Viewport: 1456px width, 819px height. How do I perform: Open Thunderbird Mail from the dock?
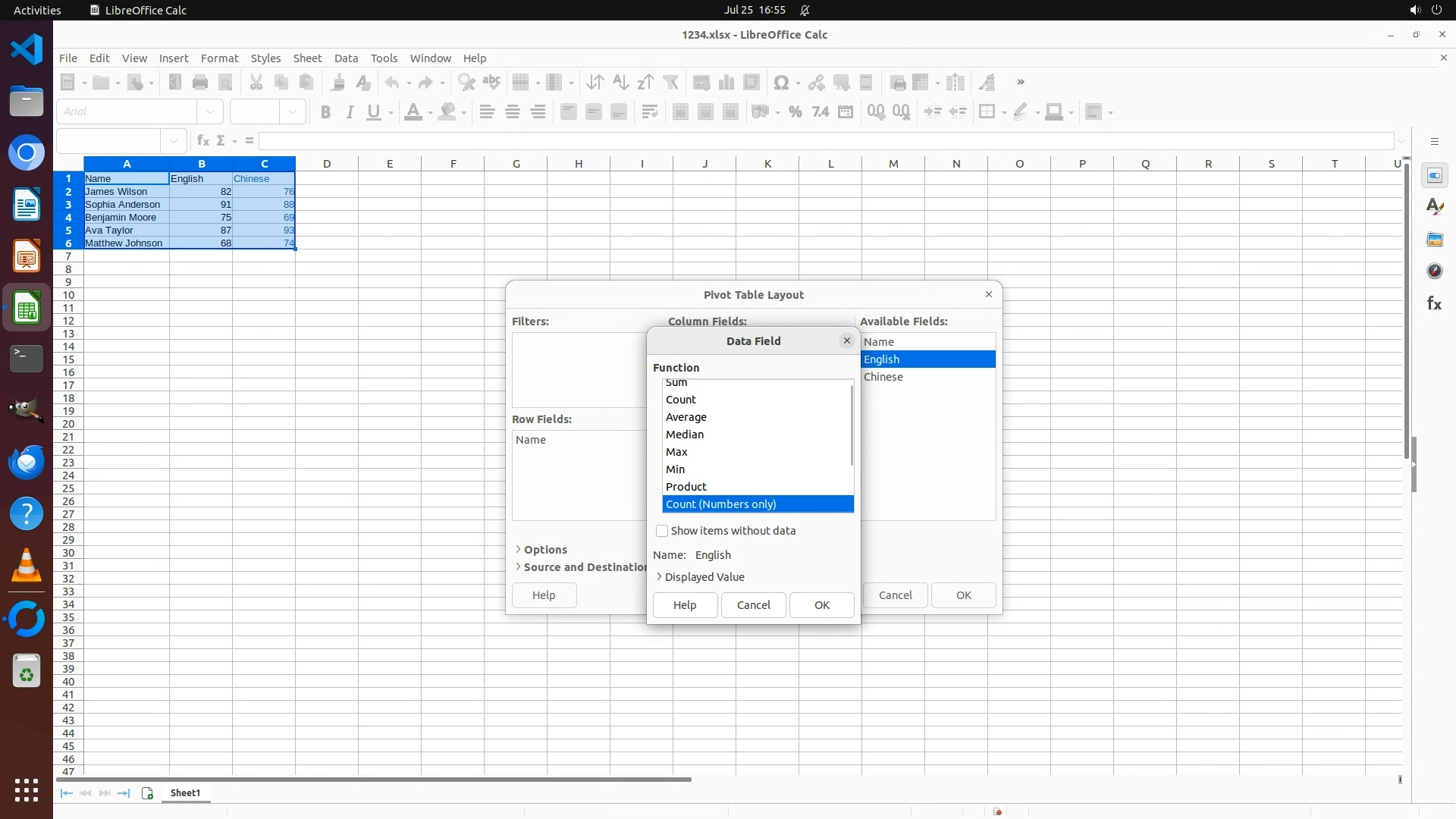point(27,462)
